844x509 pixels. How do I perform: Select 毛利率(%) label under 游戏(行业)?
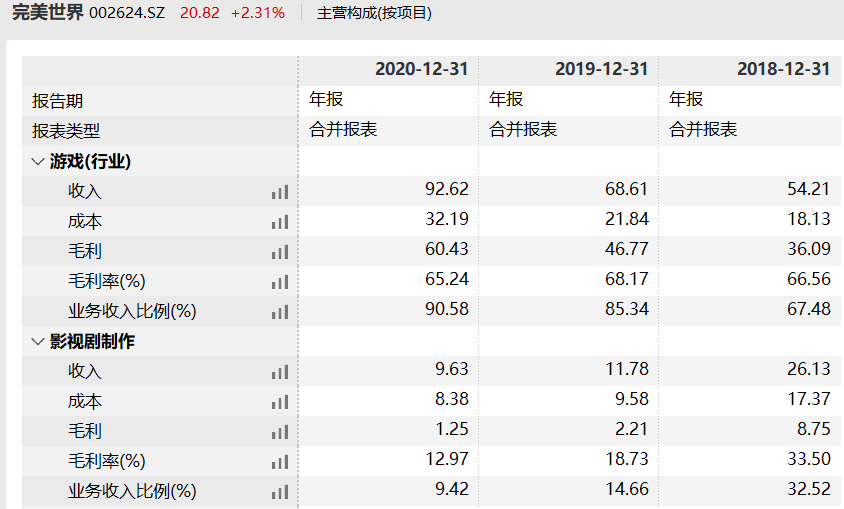tap(107, 281)
